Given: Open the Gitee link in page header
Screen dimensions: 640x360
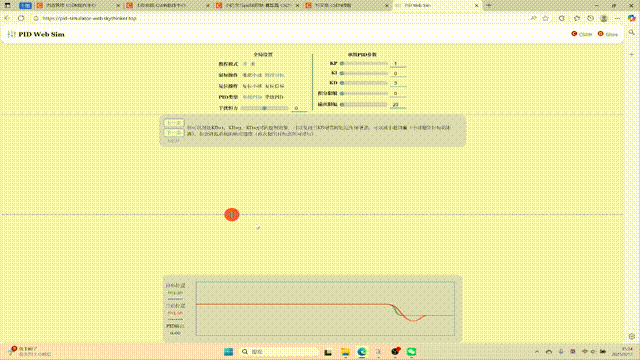Looking at the screenshot, I should [x=608, y=34].
